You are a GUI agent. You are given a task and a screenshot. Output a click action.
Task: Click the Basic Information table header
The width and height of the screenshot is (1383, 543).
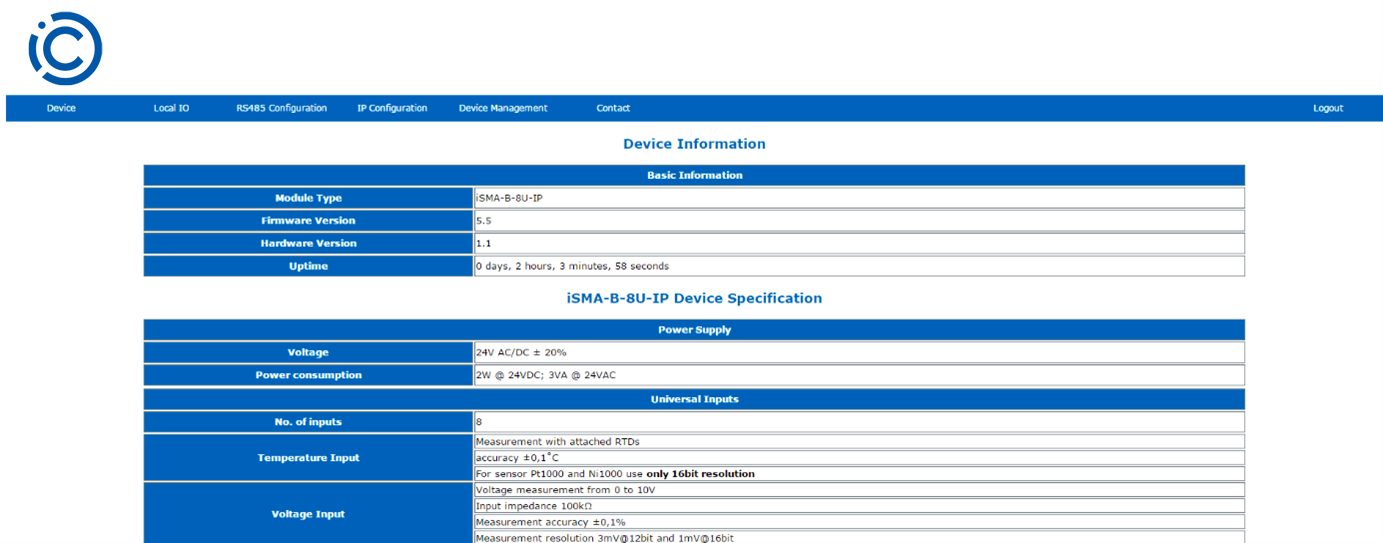click(694, 175)
